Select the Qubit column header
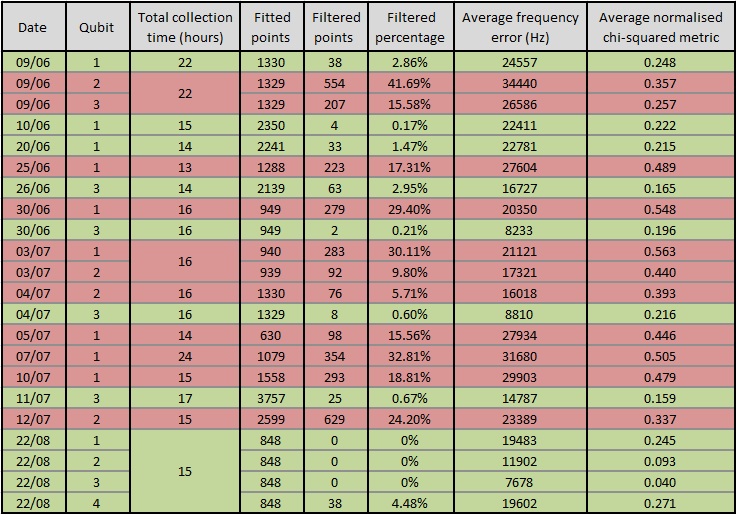Screen dimensions: 736x514 tap(96, 28)
